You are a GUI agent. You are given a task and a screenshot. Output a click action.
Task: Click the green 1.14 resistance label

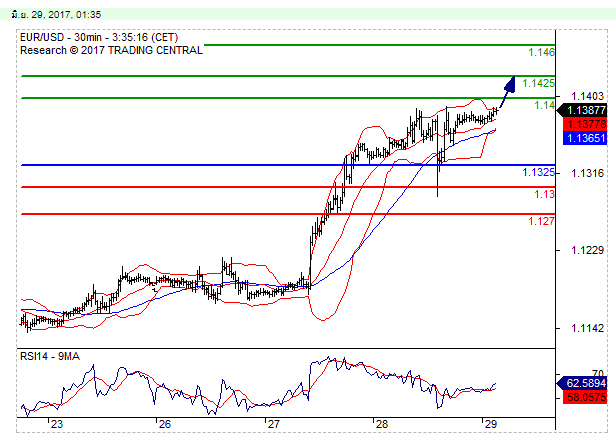pyautogui.click(x=544, y=105)
